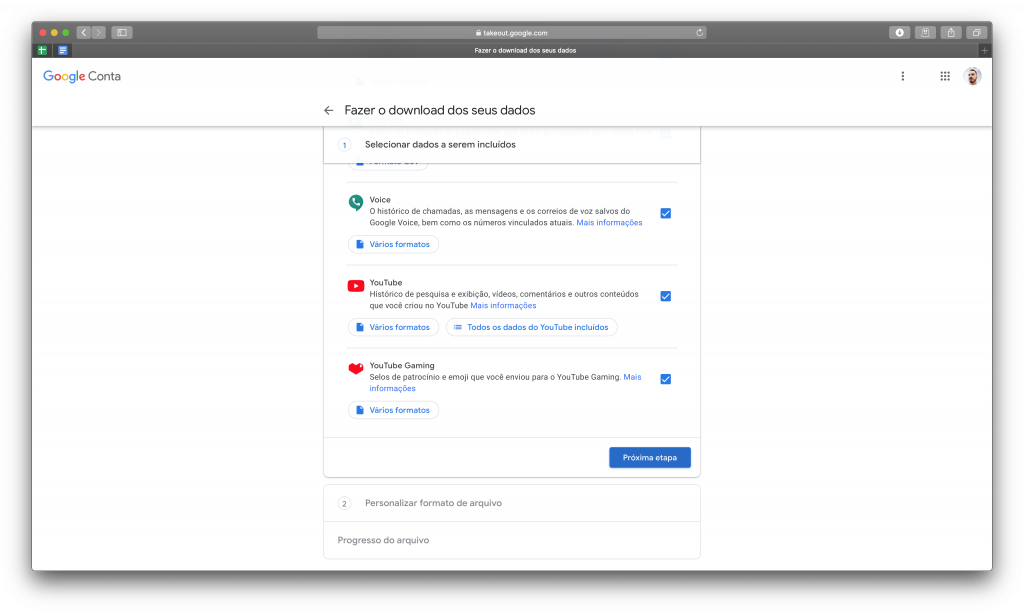Click the back arrow beside page title
Image resolution: width=1024 pixels, height=613 pixels.
[x=328, y=110]
